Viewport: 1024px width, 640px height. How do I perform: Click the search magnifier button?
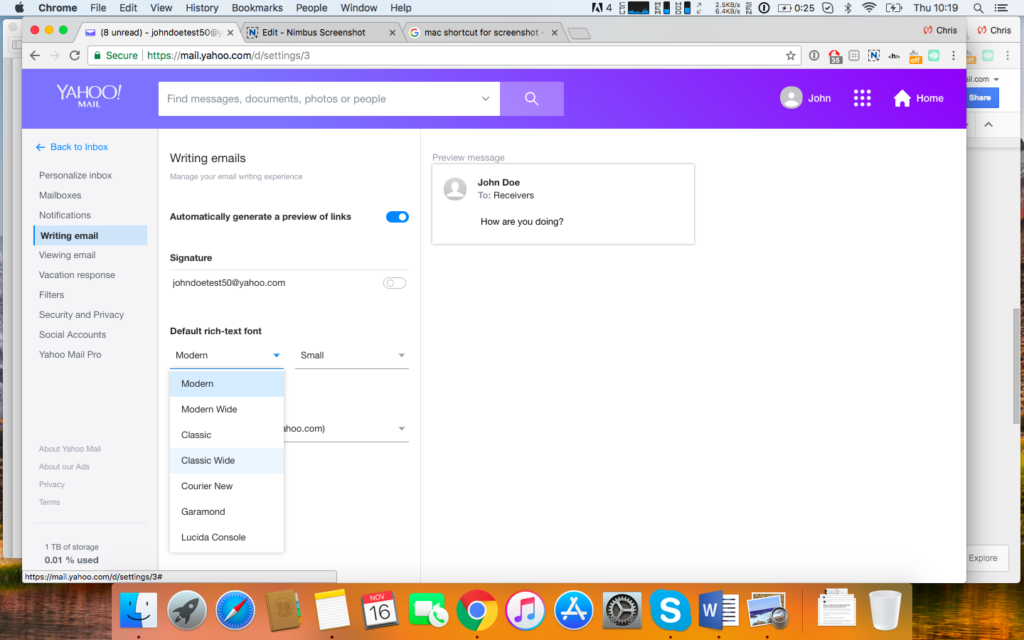[x=531, y=99]
